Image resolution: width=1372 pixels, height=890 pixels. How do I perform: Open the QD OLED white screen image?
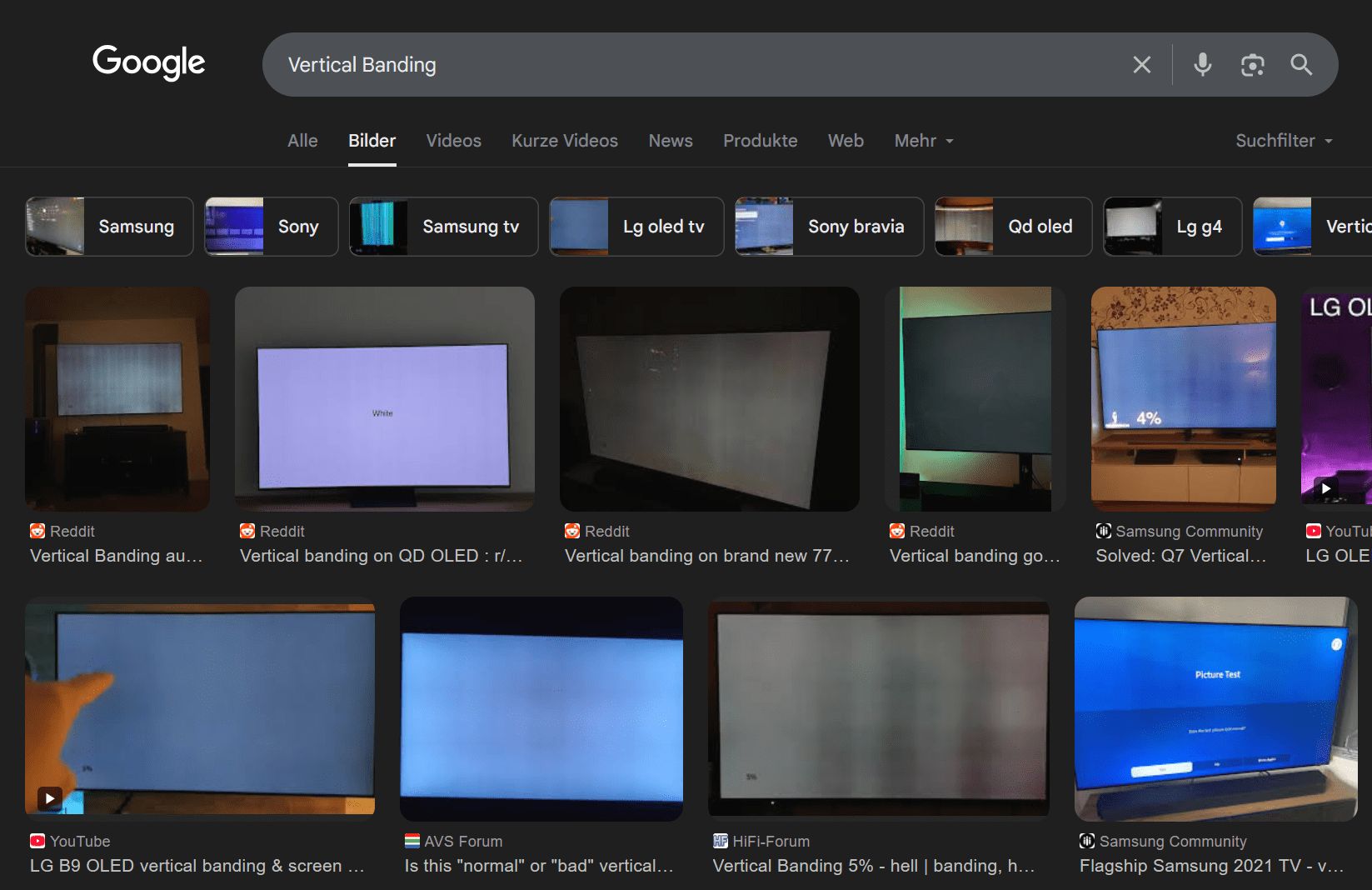pos(385,399)
